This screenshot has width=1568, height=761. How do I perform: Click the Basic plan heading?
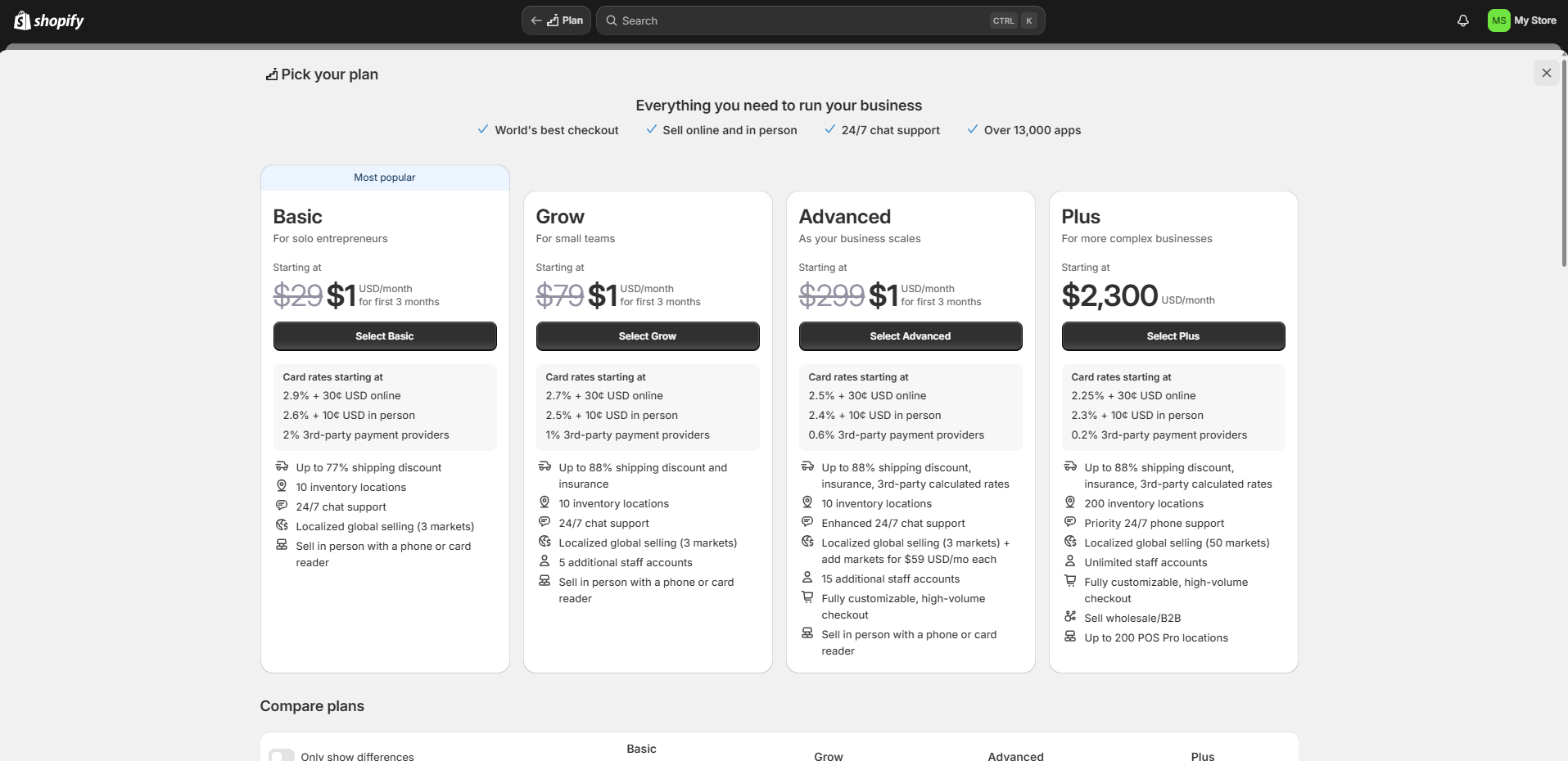[x=298, y=217]
